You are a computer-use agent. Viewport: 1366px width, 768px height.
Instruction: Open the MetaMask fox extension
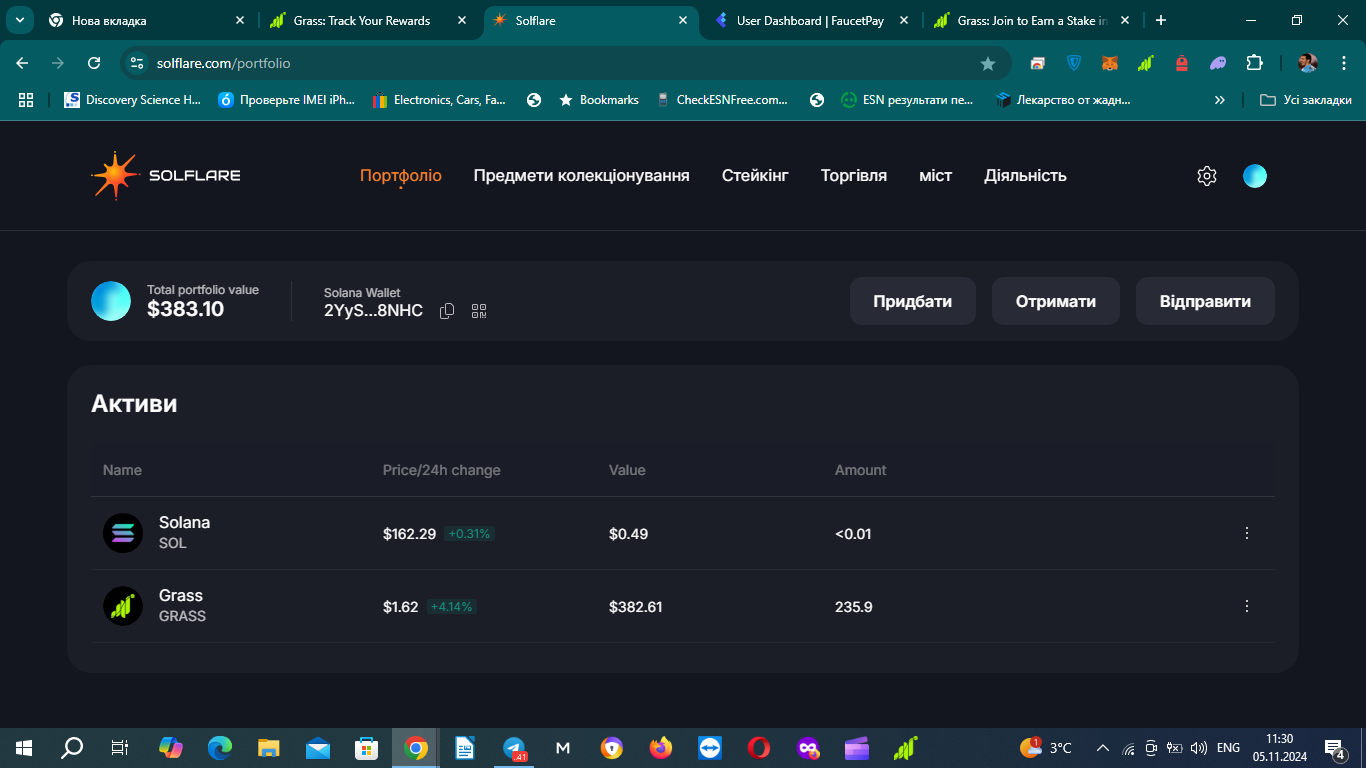point(1110,63)
